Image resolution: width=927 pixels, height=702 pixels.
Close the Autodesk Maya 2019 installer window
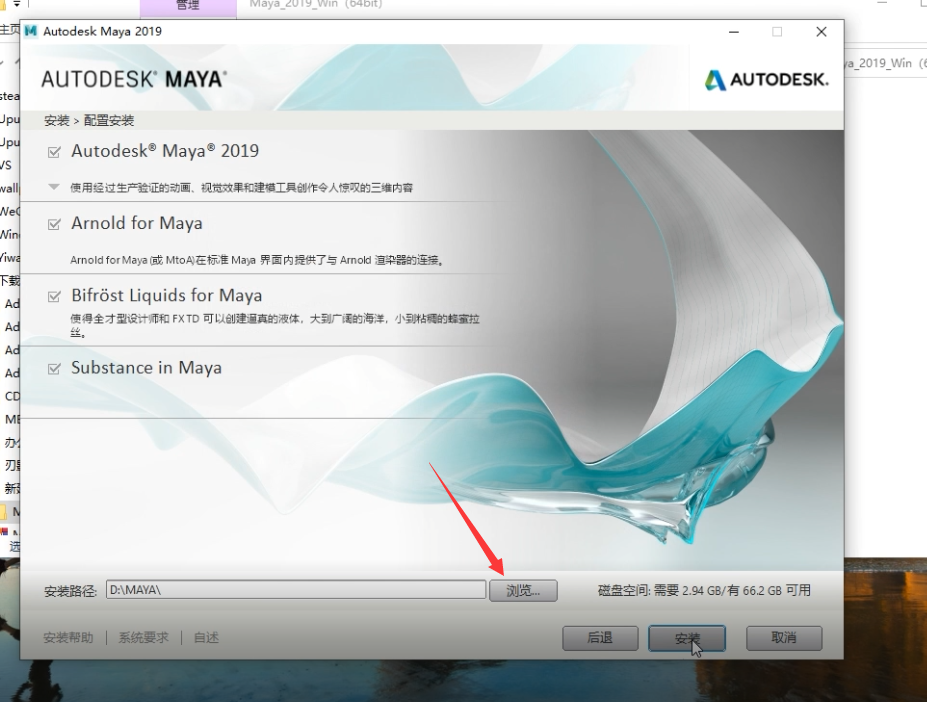821,32
